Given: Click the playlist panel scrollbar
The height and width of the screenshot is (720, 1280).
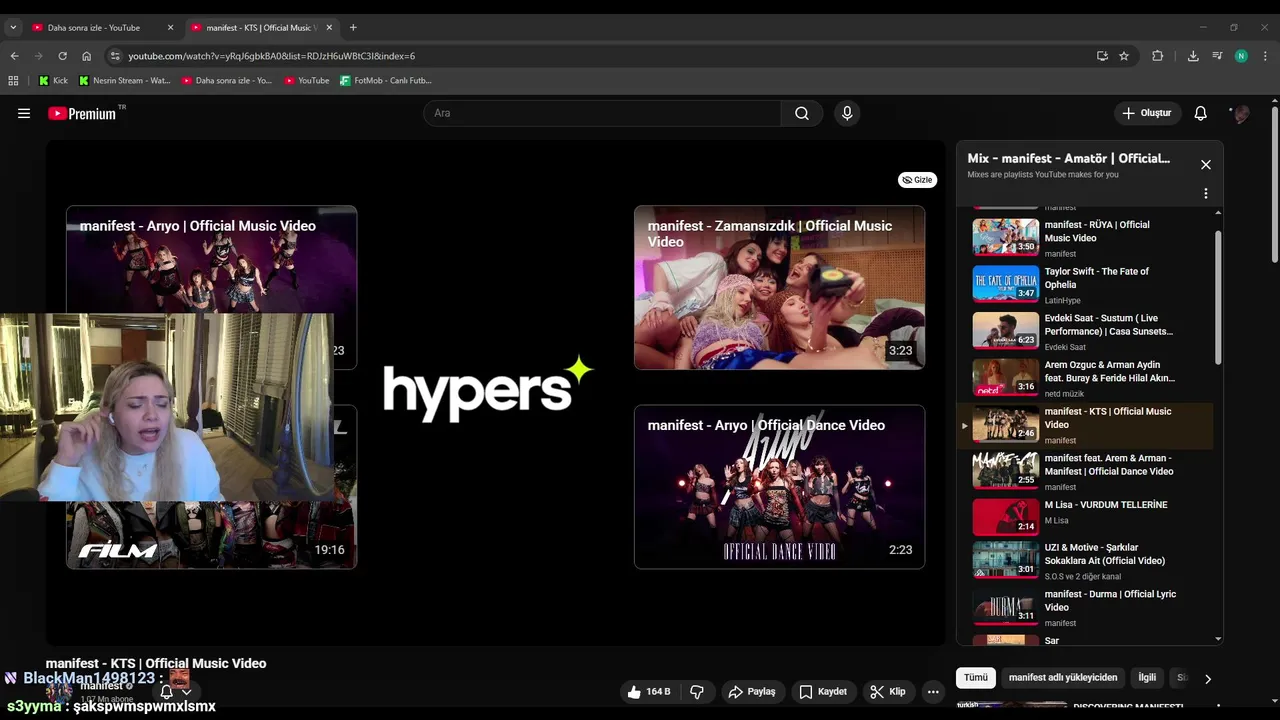Looking at the screenshot, I should (1218, 297).
